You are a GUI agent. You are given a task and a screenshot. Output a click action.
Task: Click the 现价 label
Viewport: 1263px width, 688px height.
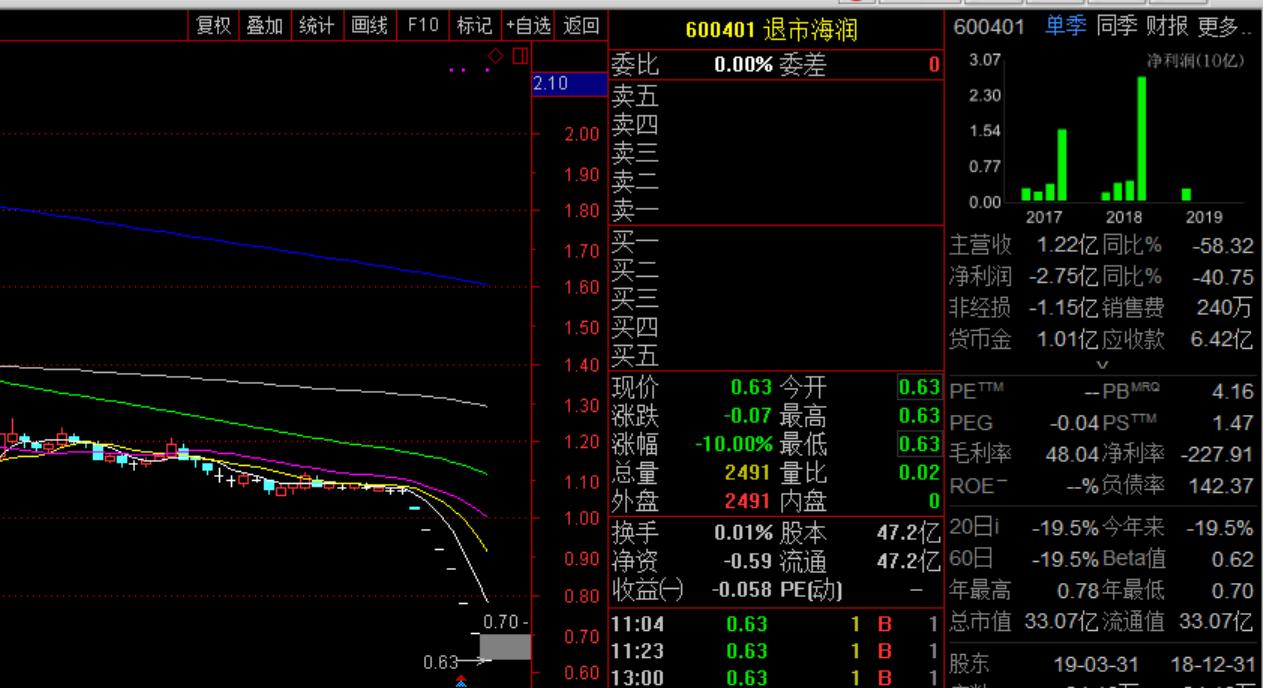coord(635,387)
